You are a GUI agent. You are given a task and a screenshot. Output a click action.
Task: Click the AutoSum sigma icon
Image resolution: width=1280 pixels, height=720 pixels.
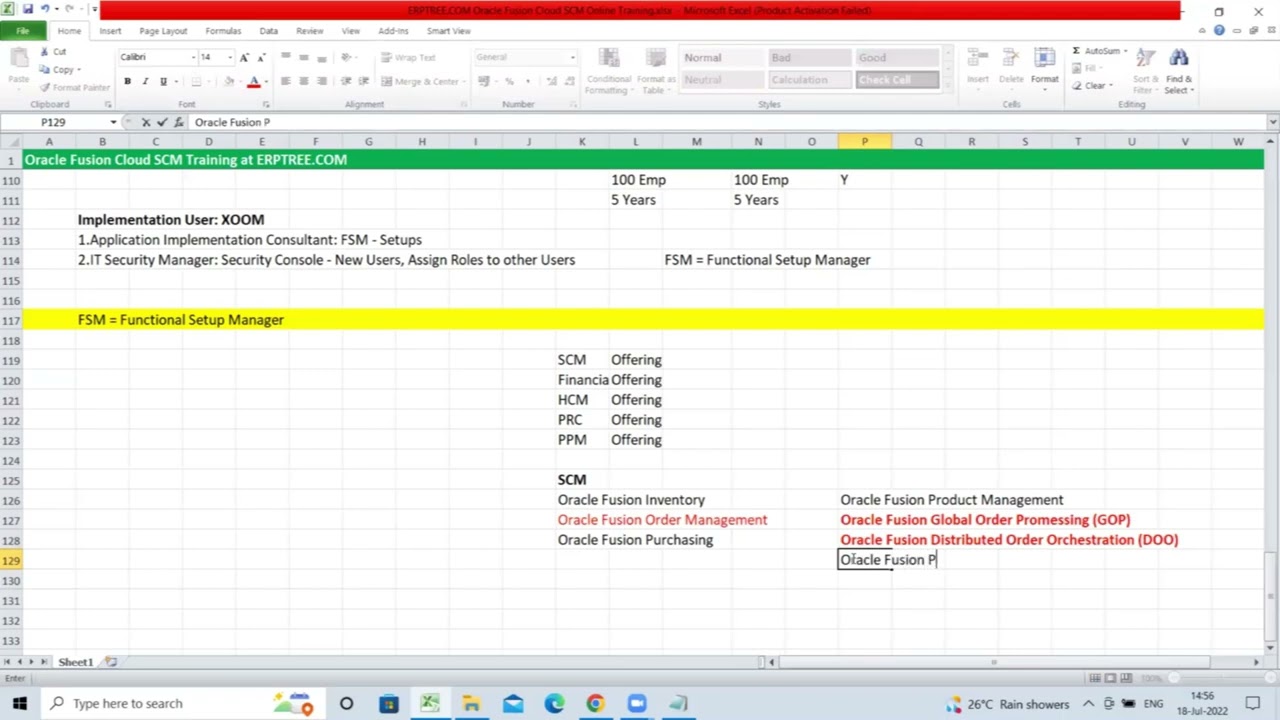(1077, 51)
